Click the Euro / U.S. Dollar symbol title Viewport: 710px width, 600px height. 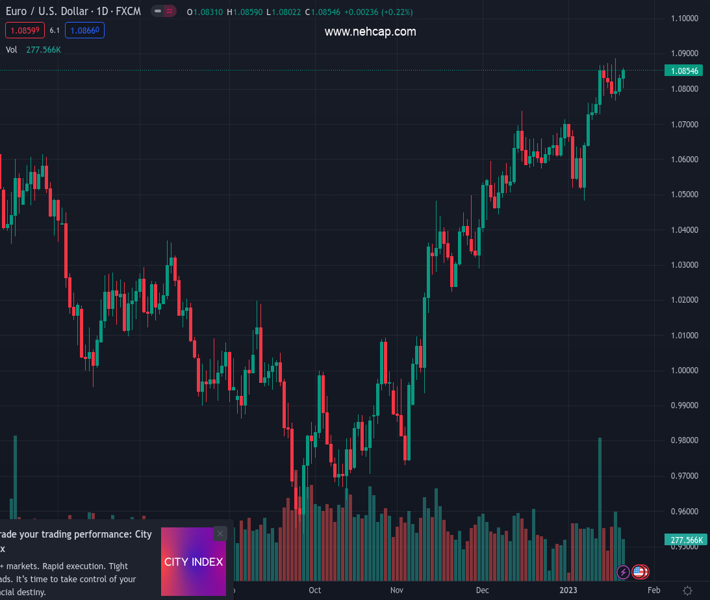[x=70, y=12]
